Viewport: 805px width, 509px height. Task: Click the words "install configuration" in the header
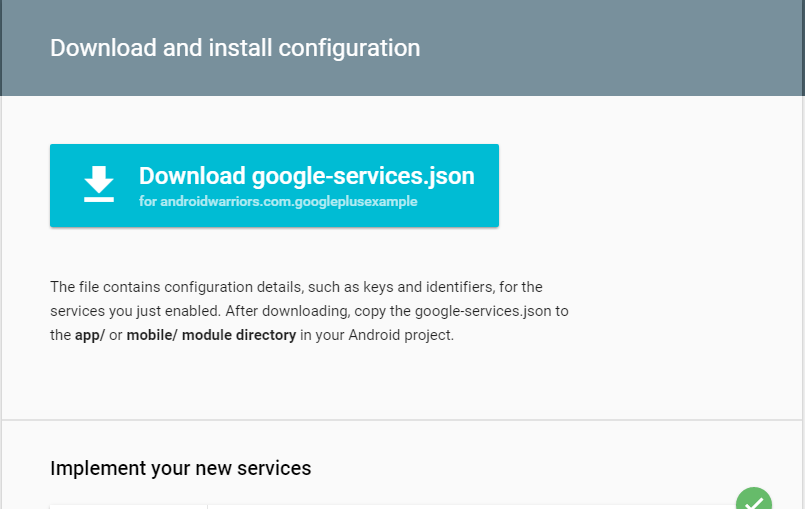(346, 48)
